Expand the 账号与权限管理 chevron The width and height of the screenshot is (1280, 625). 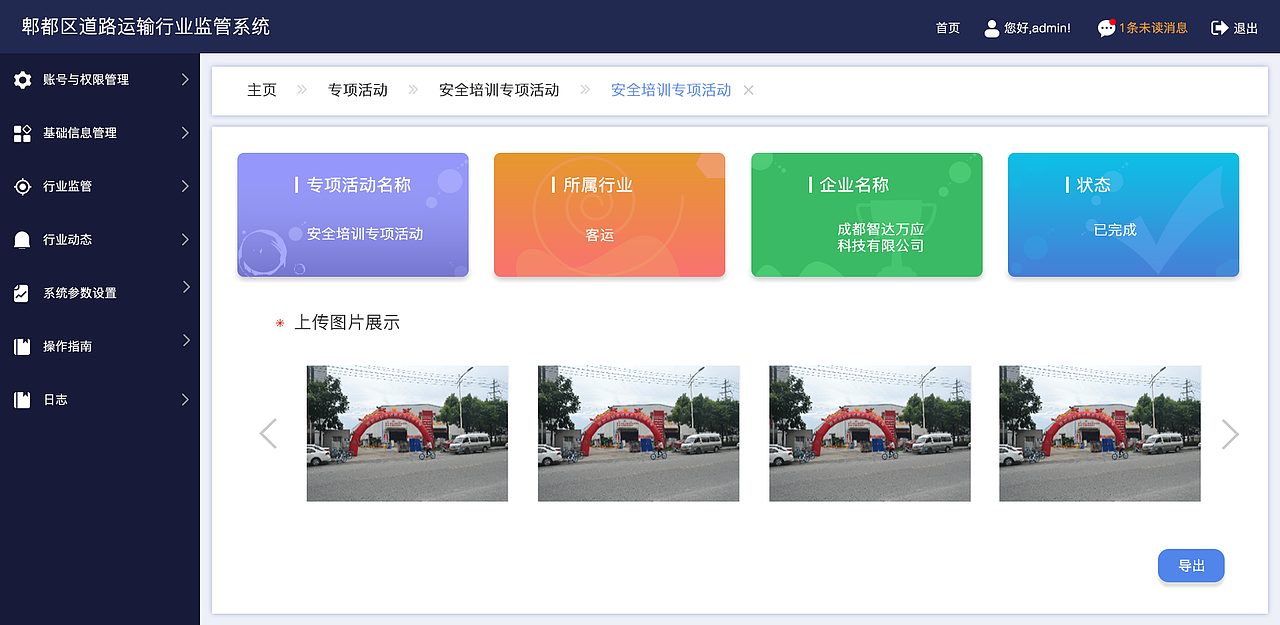(x=183, y=80)
